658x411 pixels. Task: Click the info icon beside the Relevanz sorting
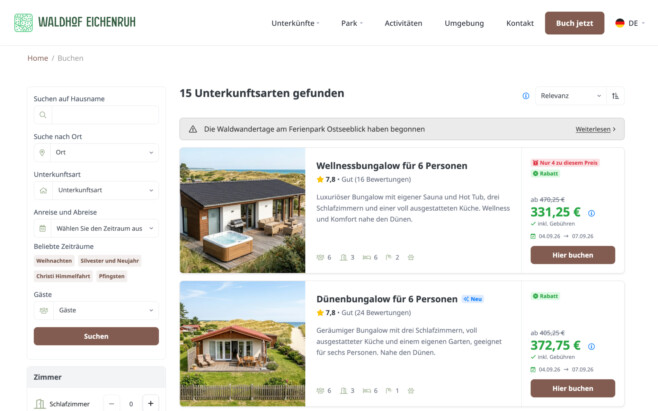tap(525, 96)
